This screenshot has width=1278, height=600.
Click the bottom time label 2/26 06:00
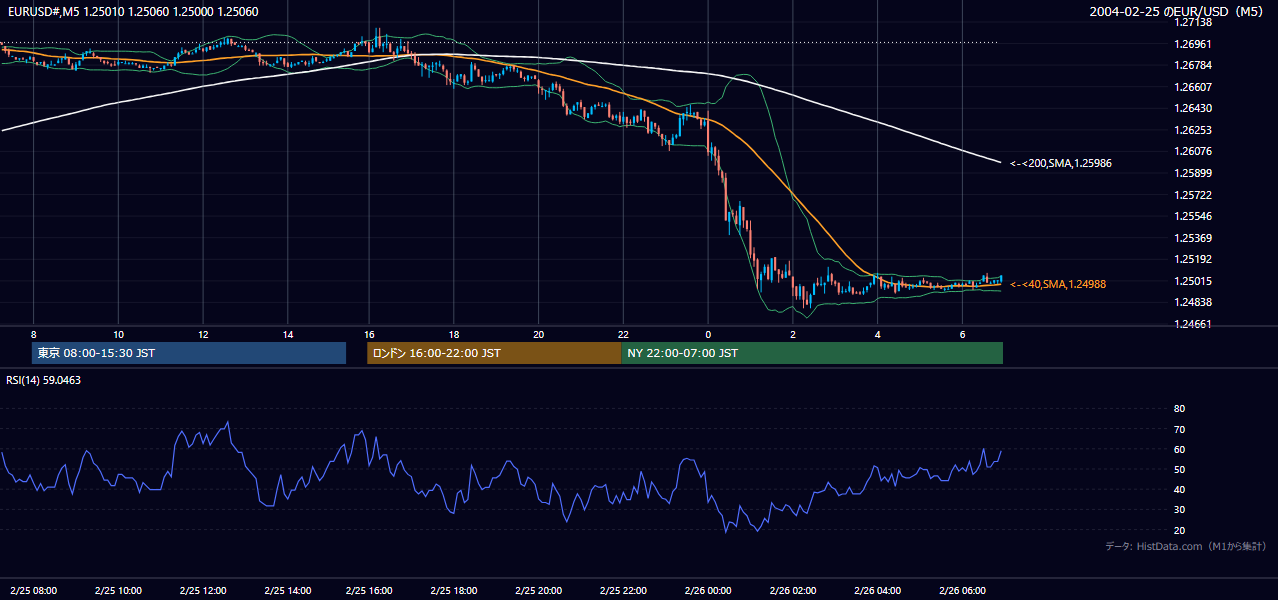(x=963, y=590)
